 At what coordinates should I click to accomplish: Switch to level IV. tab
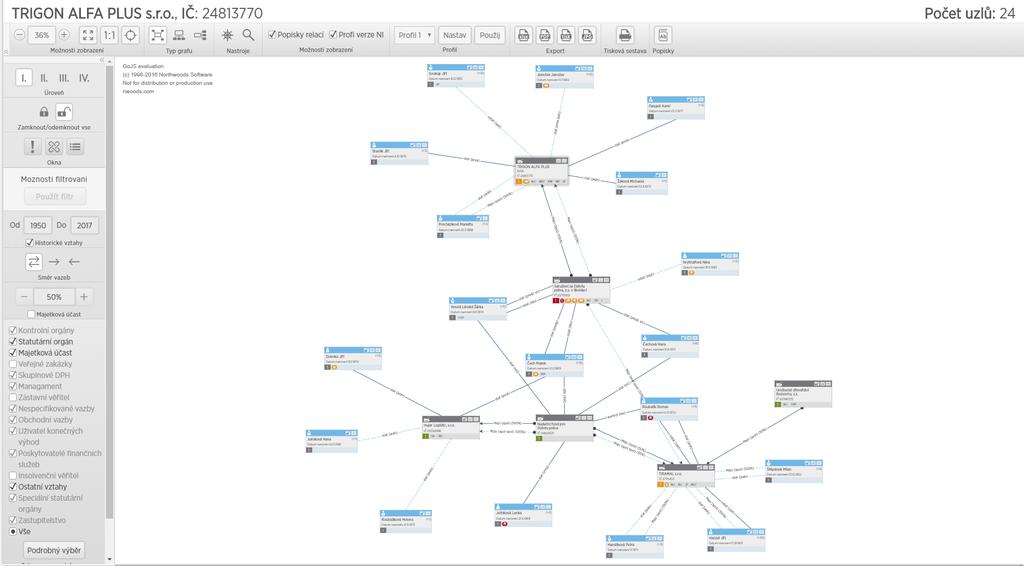(84, 78)
